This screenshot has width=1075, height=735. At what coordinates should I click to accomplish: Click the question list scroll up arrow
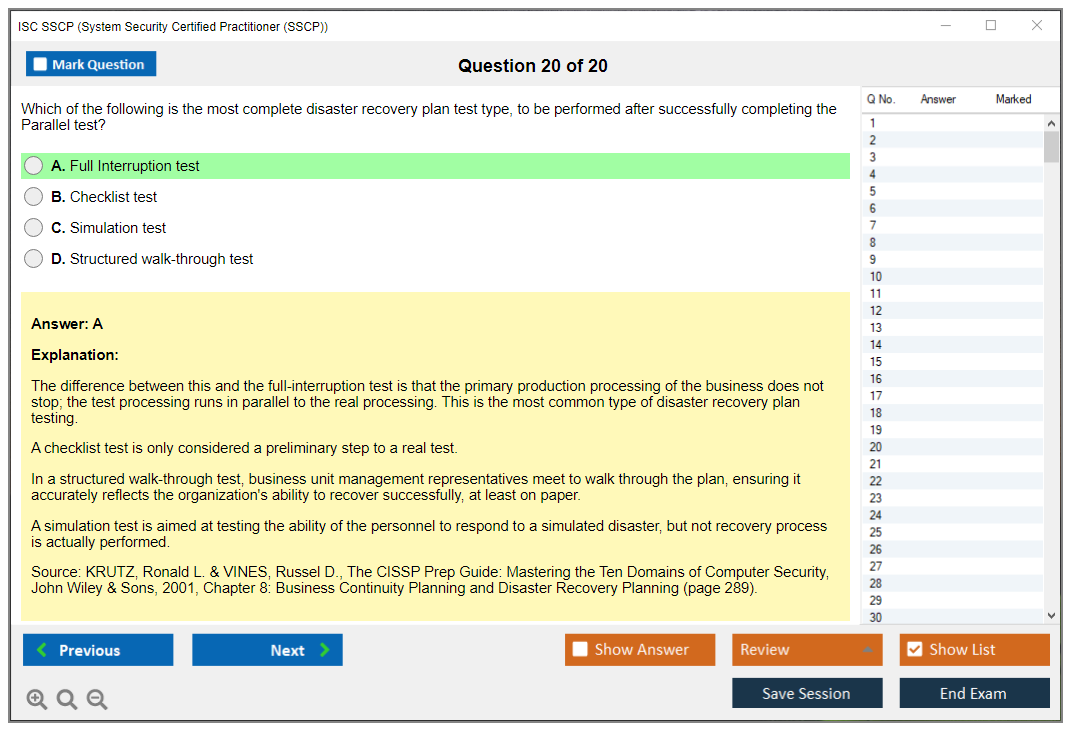[x=1050, y=123]
